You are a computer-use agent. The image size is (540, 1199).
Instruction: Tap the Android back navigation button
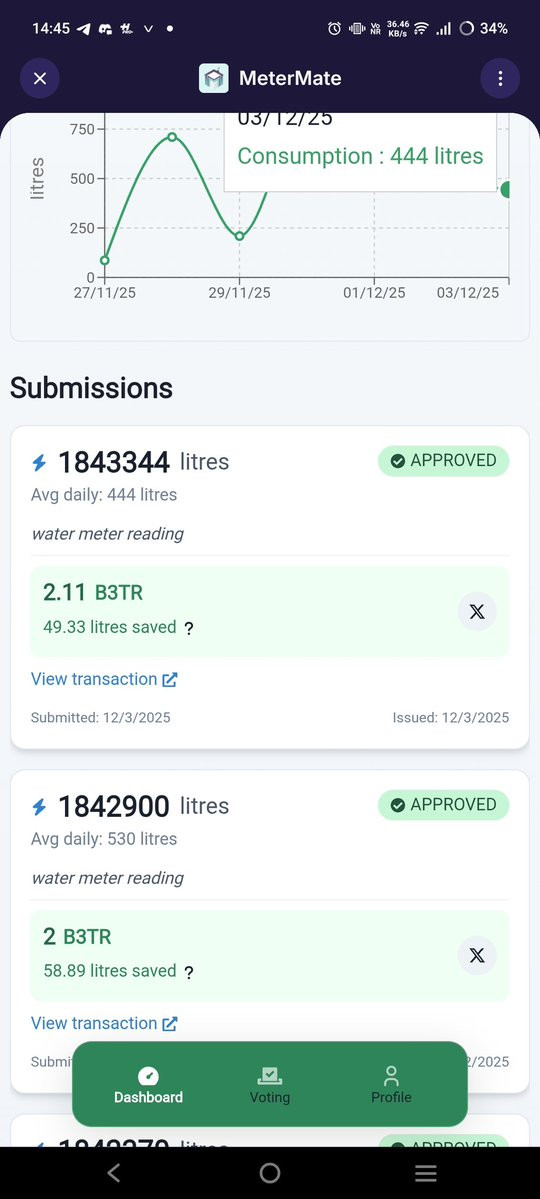click(x=114, y=1172)
